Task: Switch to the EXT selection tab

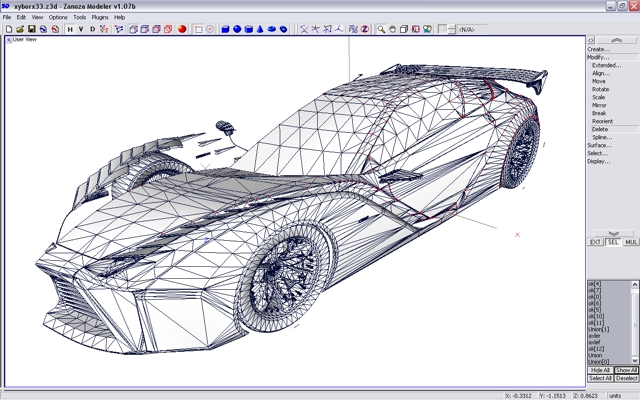Action: pyautogui.click(x=595, y=242)
